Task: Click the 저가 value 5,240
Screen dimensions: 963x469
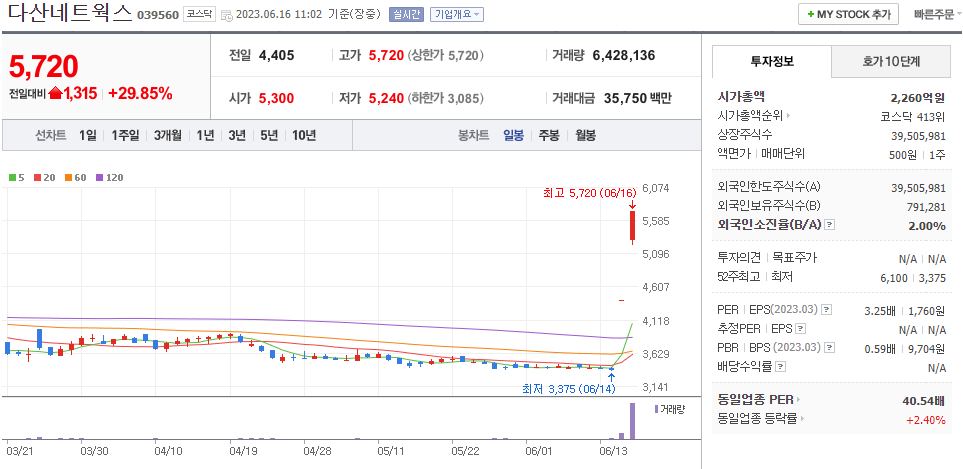Action: [386, 98]
